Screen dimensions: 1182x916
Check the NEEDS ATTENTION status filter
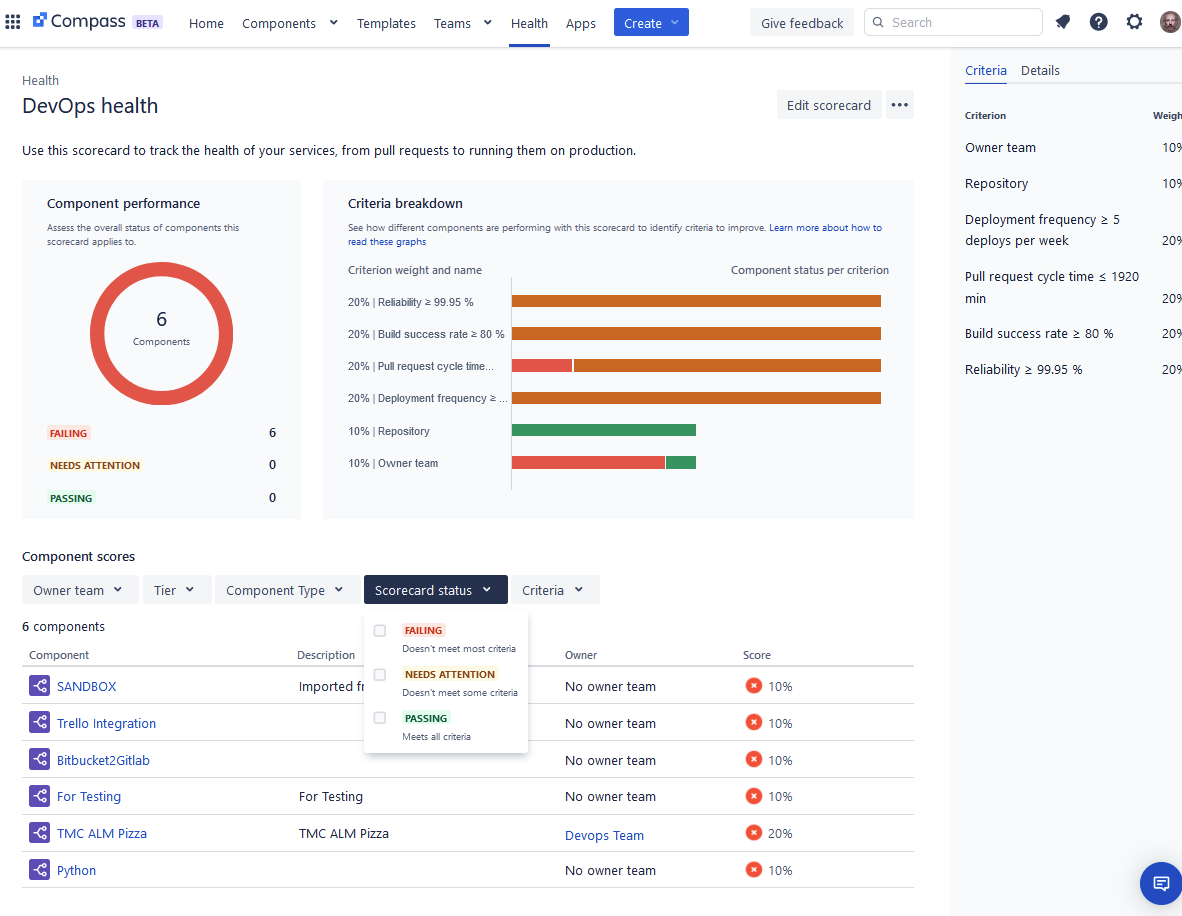379,674
